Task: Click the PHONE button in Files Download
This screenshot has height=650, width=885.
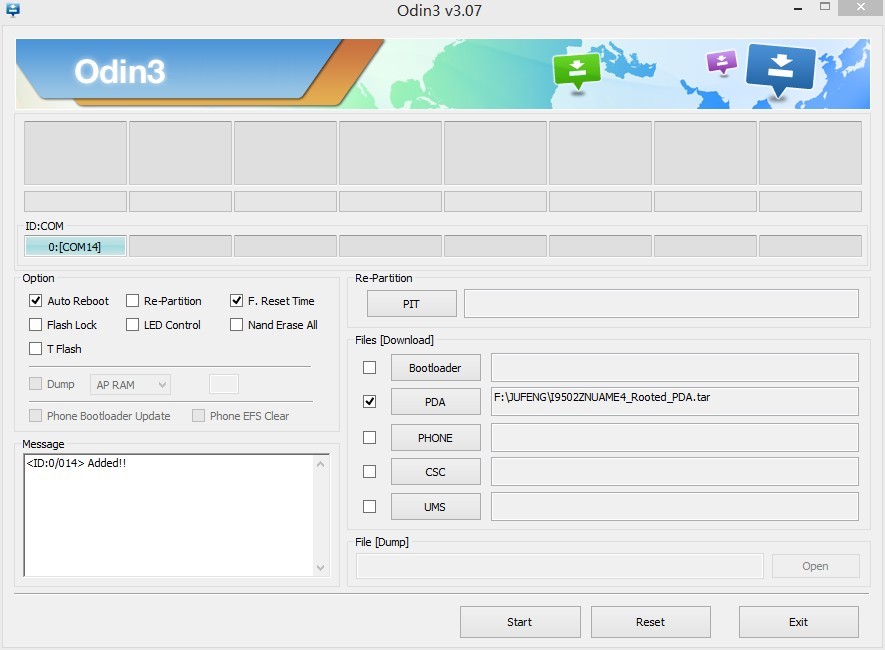Action: [x=435, y=437]
